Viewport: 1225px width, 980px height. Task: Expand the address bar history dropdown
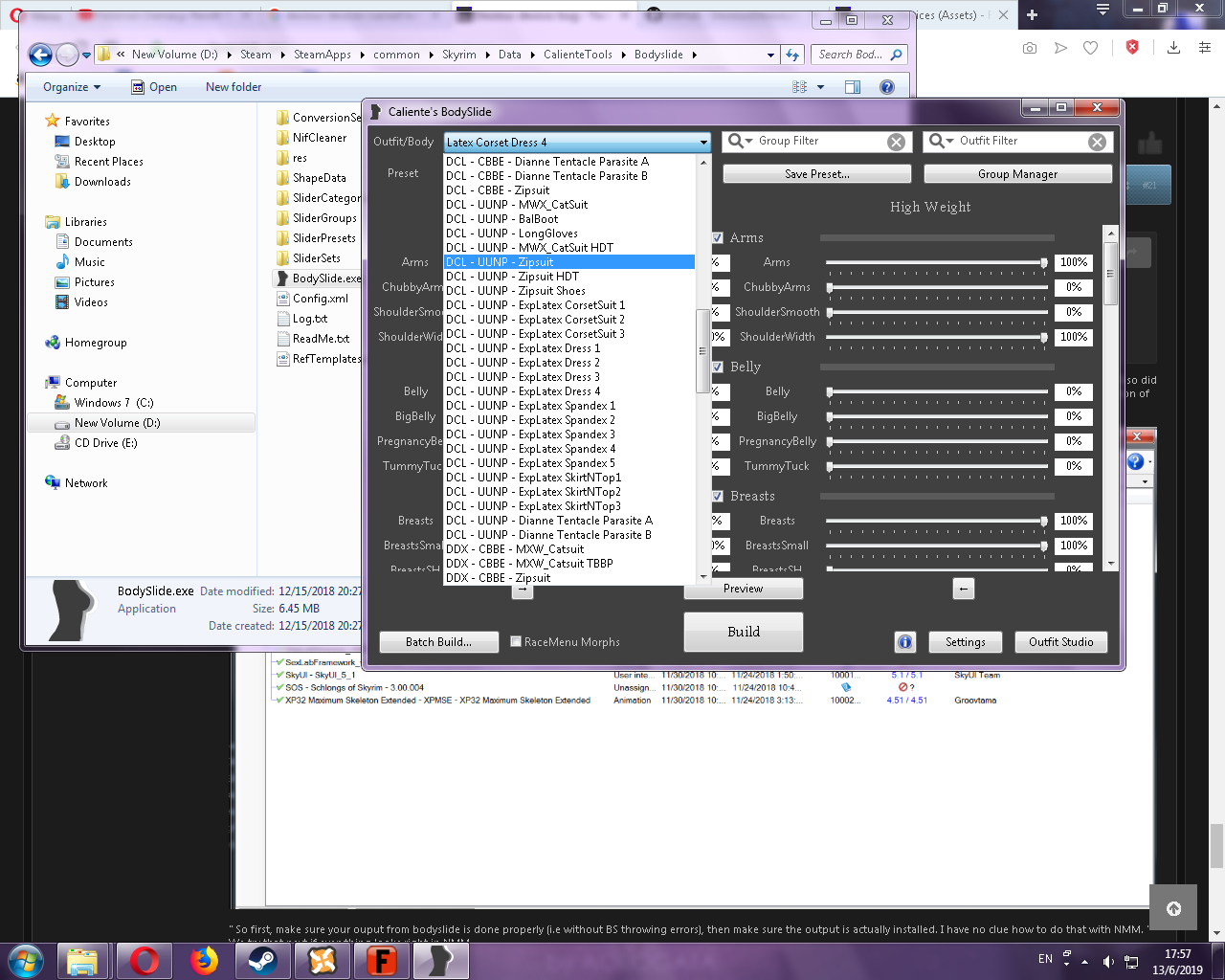click(771, 55)
